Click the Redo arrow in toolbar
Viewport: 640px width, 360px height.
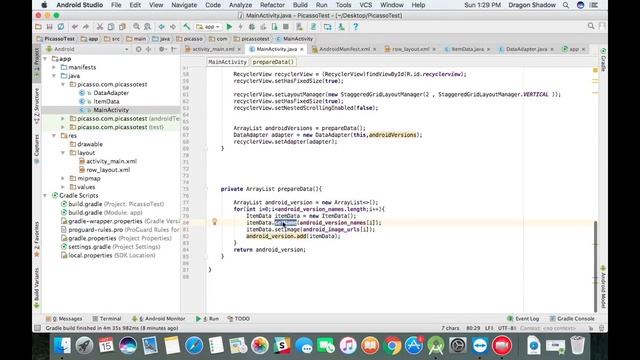pos(86,27)
